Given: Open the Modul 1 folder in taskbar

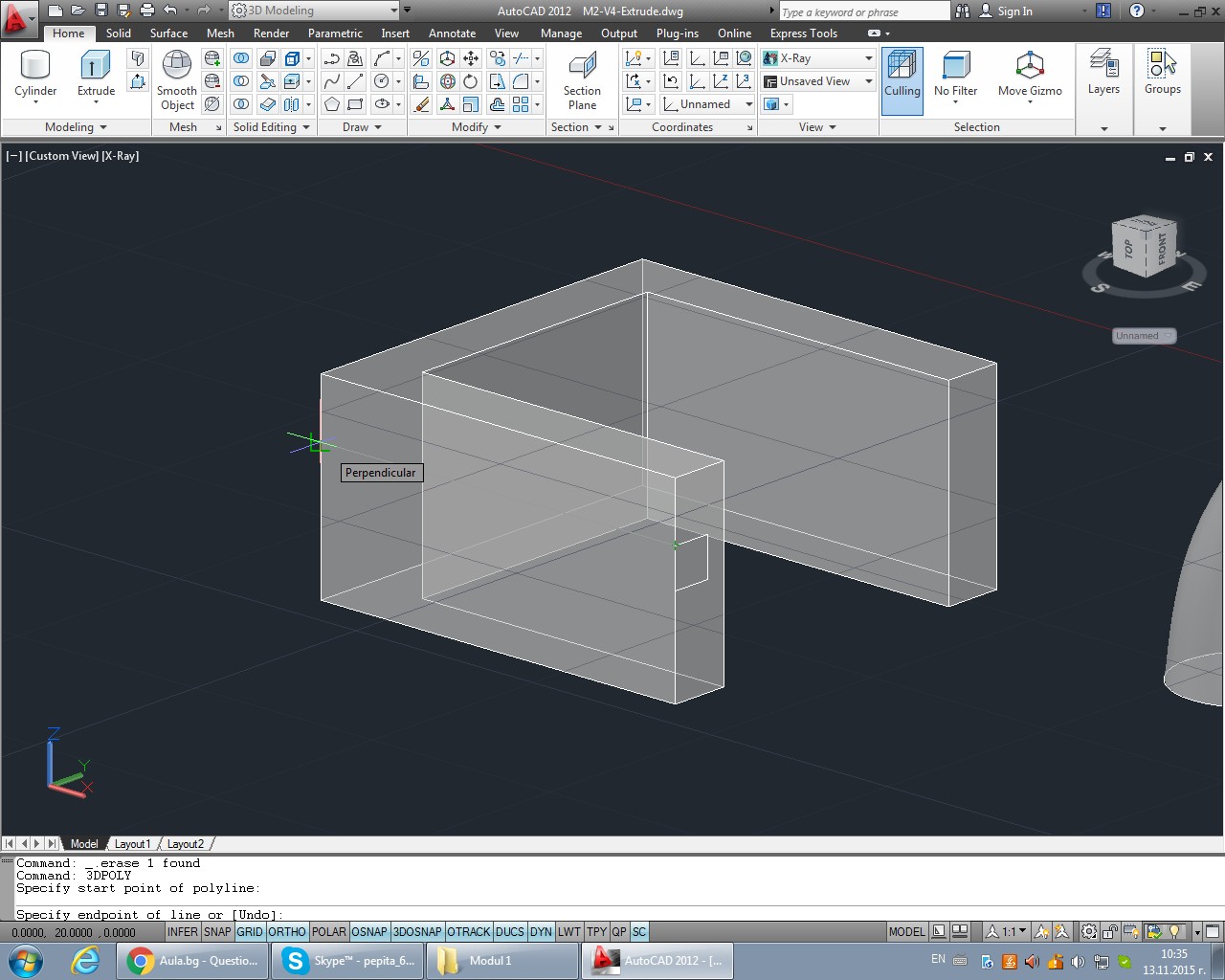Looking at the screenshot, I should (502, 960).
